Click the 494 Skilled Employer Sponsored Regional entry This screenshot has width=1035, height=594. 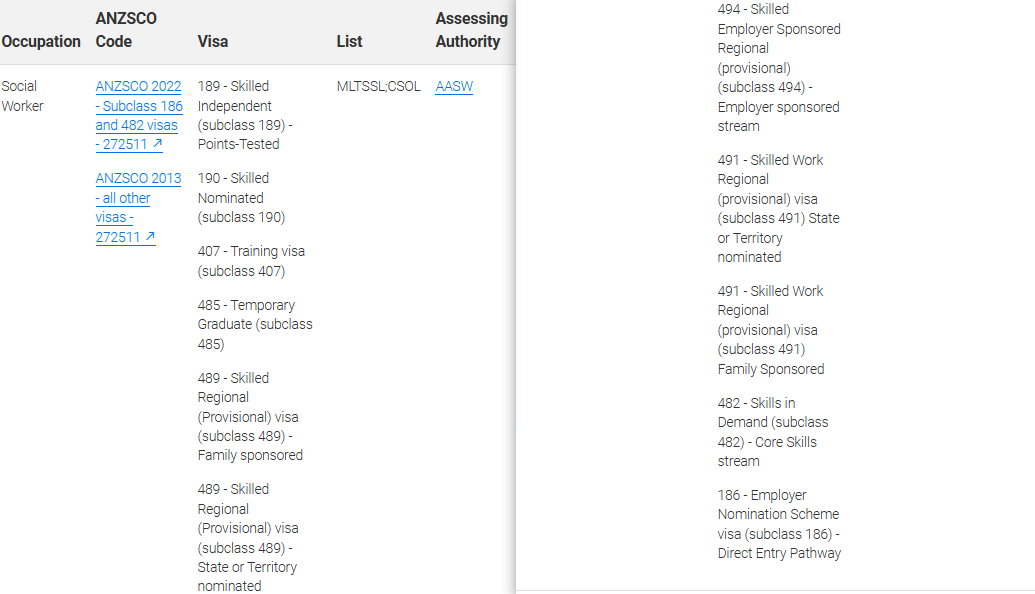[x=779, y=68]
